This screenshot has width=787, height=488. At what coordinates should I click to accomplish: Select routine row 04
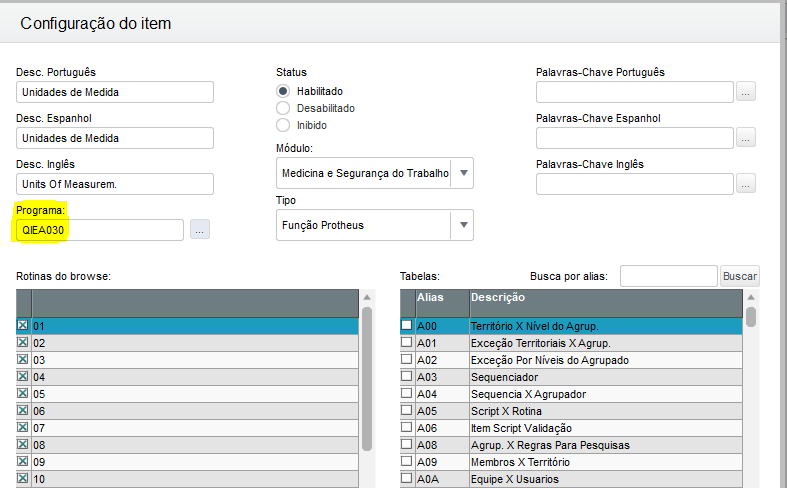(187, 377)
